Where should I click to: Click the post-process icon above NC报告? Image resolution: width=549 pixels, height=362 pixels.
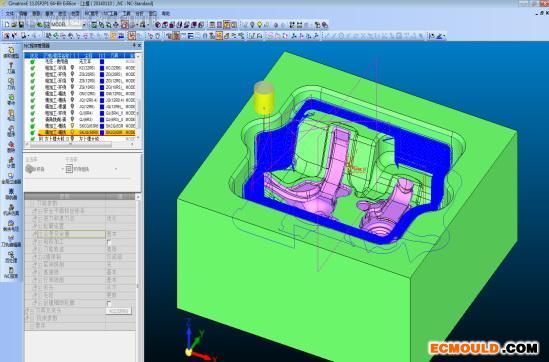coord(11,257)
